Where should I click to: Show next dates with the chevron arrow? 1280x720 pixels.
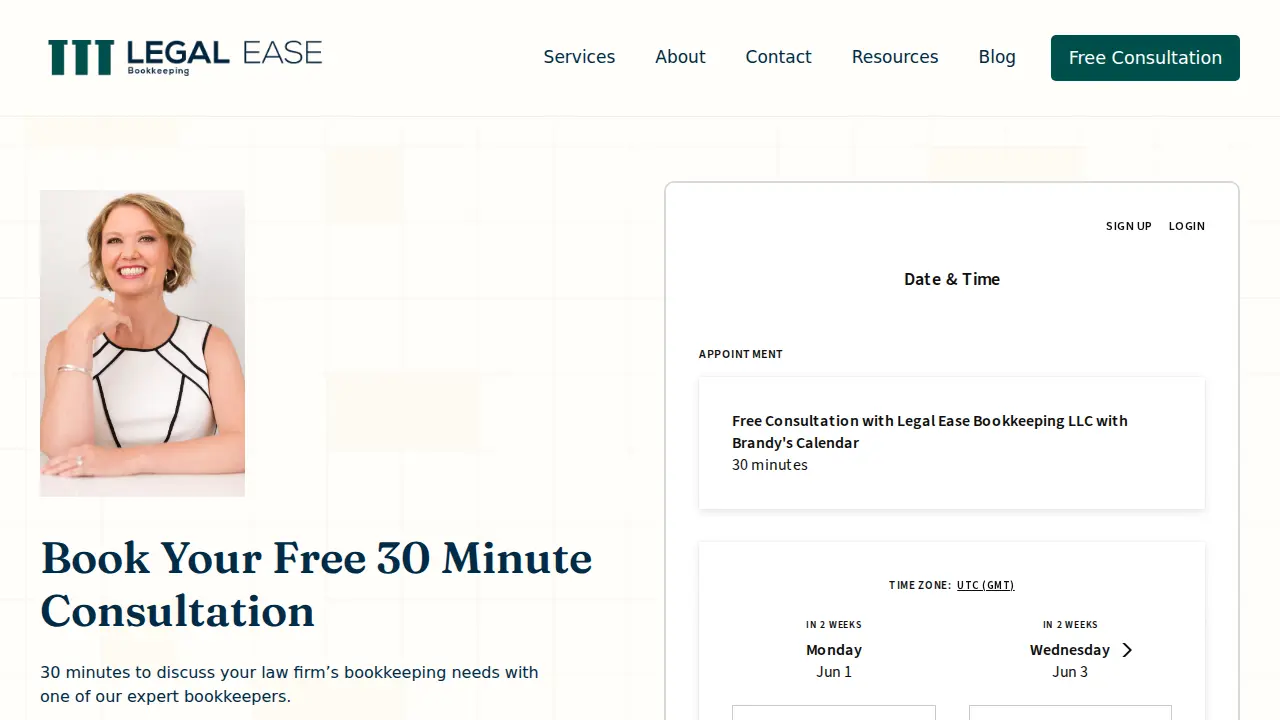[x=1127, y=650]
